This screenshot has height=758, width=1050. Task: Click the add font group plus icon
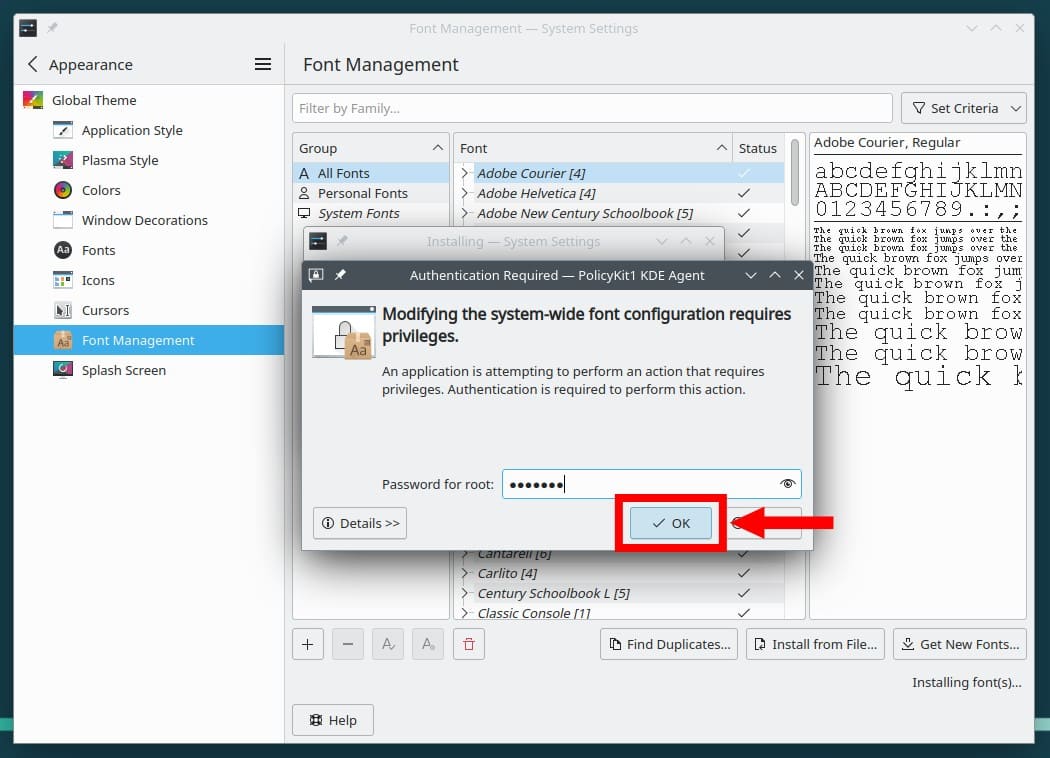pyautogui.click(x=307, y=644)
